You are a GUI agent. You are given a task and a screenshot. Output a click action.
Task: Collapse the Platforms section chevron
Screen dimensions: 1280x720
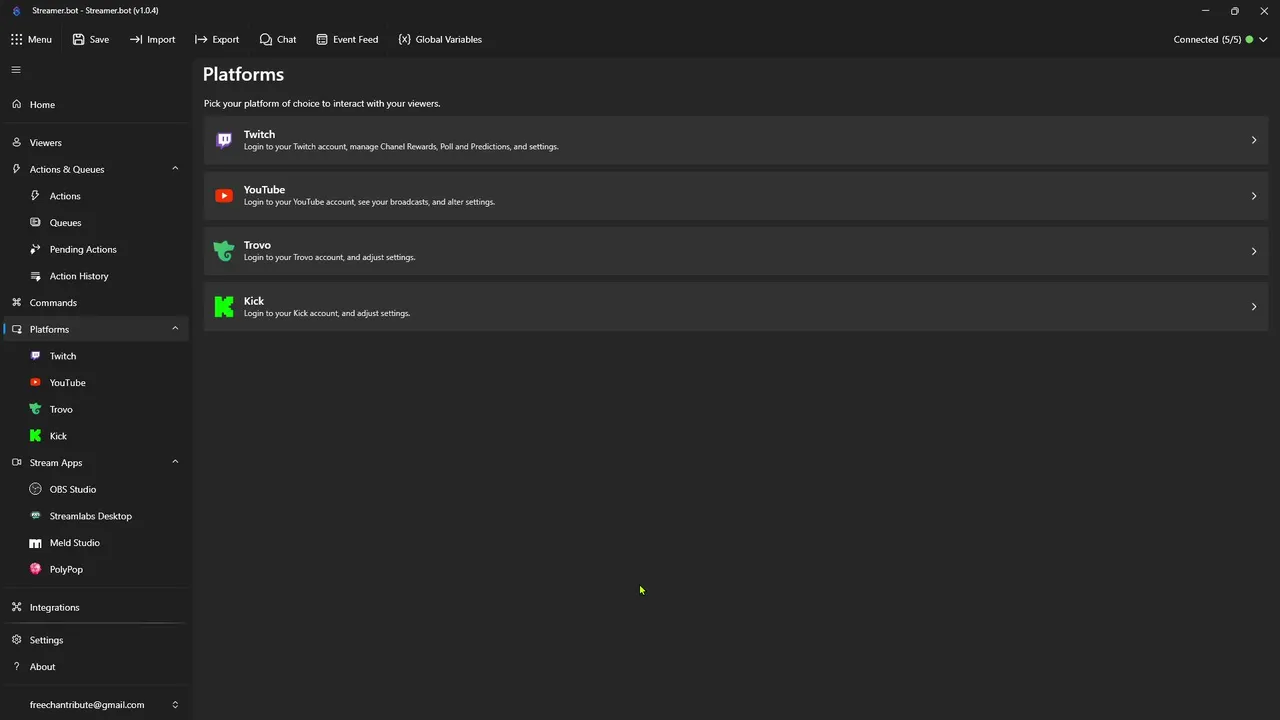tap(175, 329)
